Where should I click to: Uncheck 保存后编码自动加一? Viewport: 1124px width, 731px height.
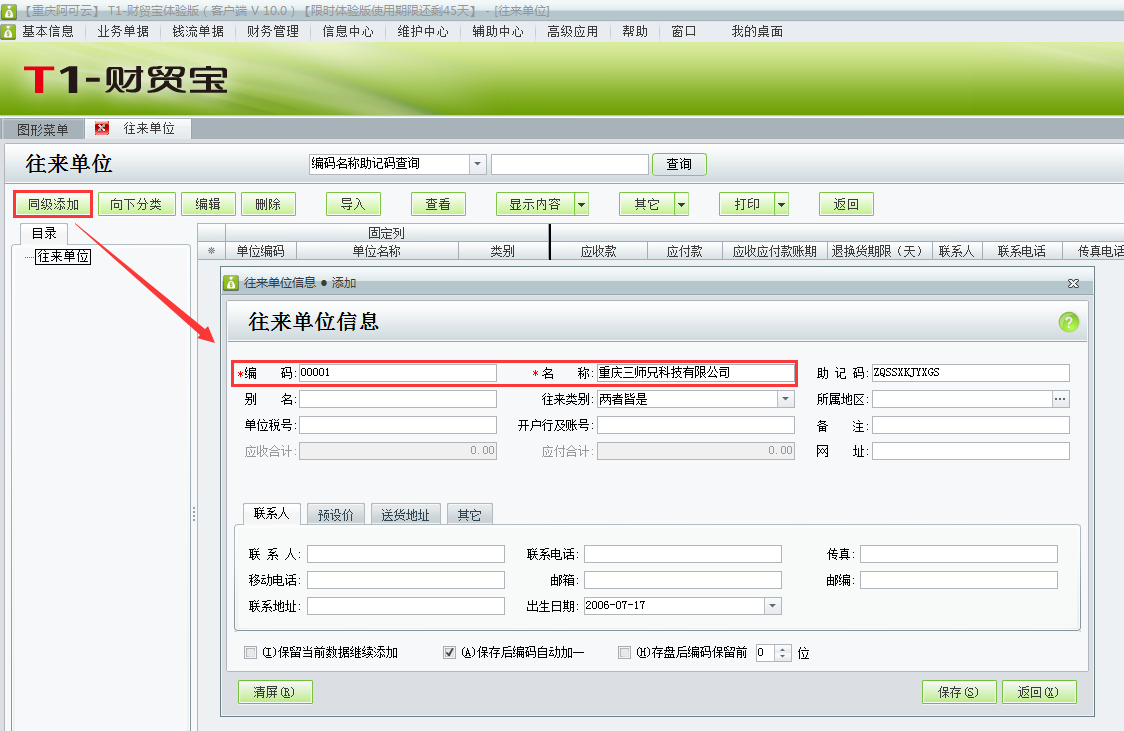(x=449, y=652)
